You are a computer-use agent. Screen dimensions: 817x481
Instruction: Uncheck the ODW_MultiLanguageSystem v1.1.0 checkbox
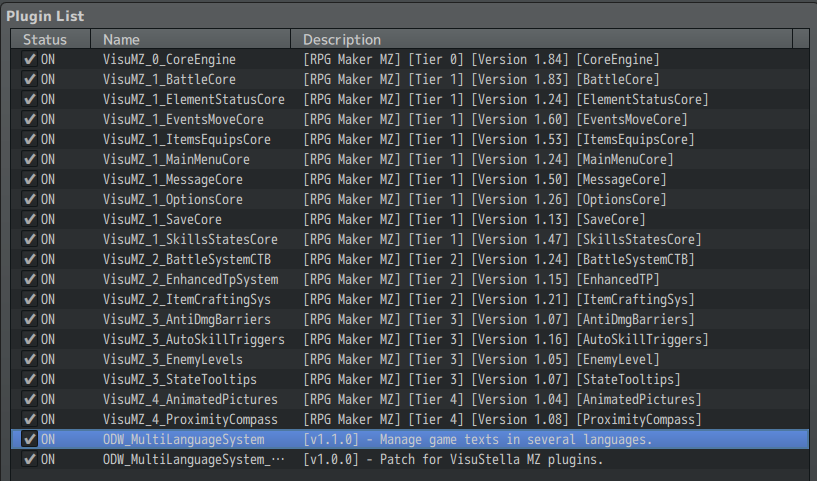tap(30, 439)
